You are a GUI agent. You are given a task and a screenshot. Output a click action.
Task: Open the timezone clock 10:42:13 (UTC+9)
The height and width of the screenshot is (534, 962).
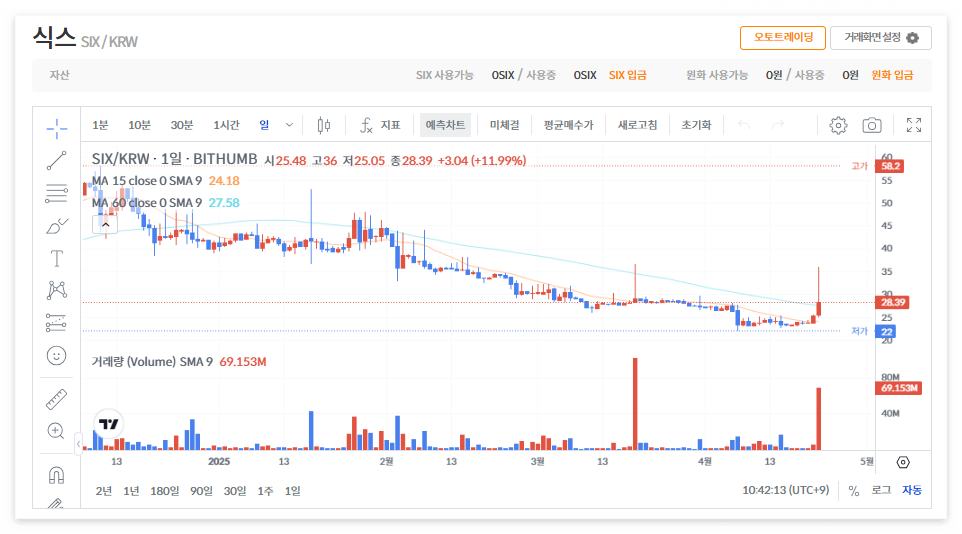pos(785,490)
